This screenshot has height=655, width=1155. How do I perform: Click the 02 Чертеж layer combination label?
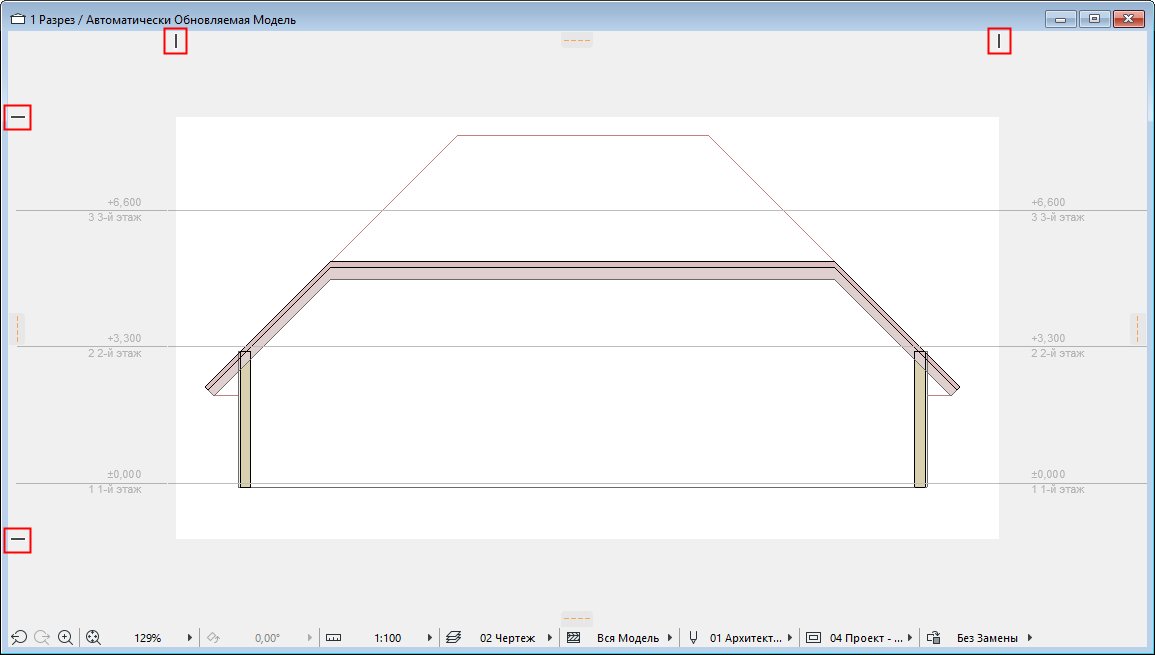point(508,638)
